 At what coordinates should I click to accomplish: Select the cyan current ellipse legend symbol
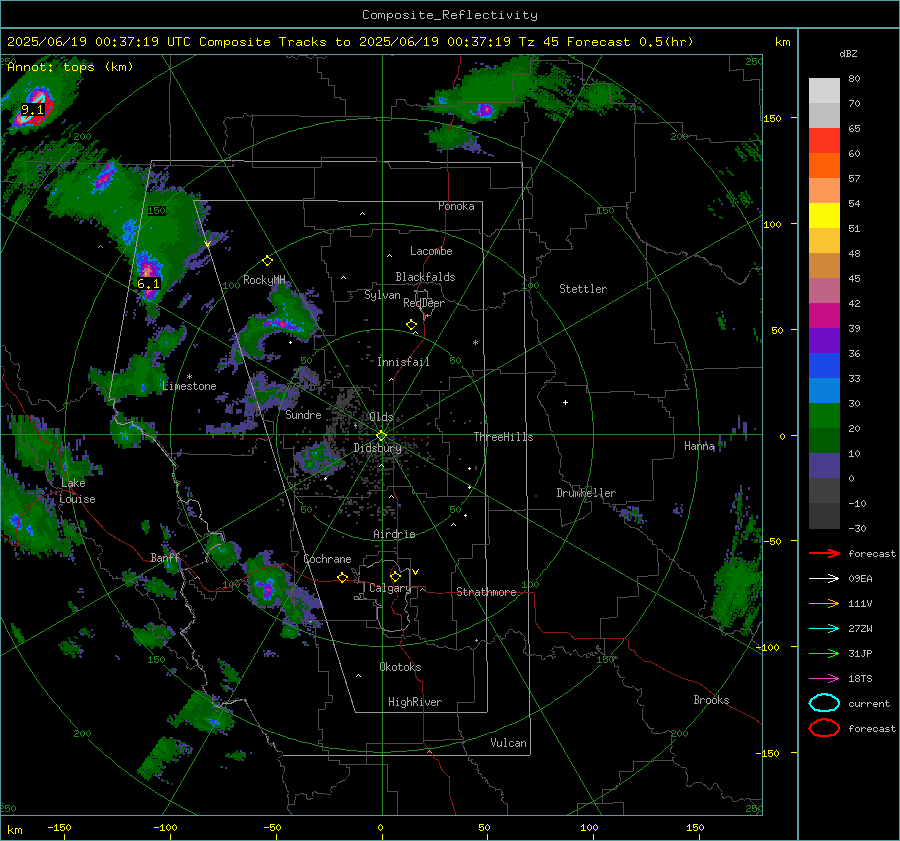click(824, 703)
